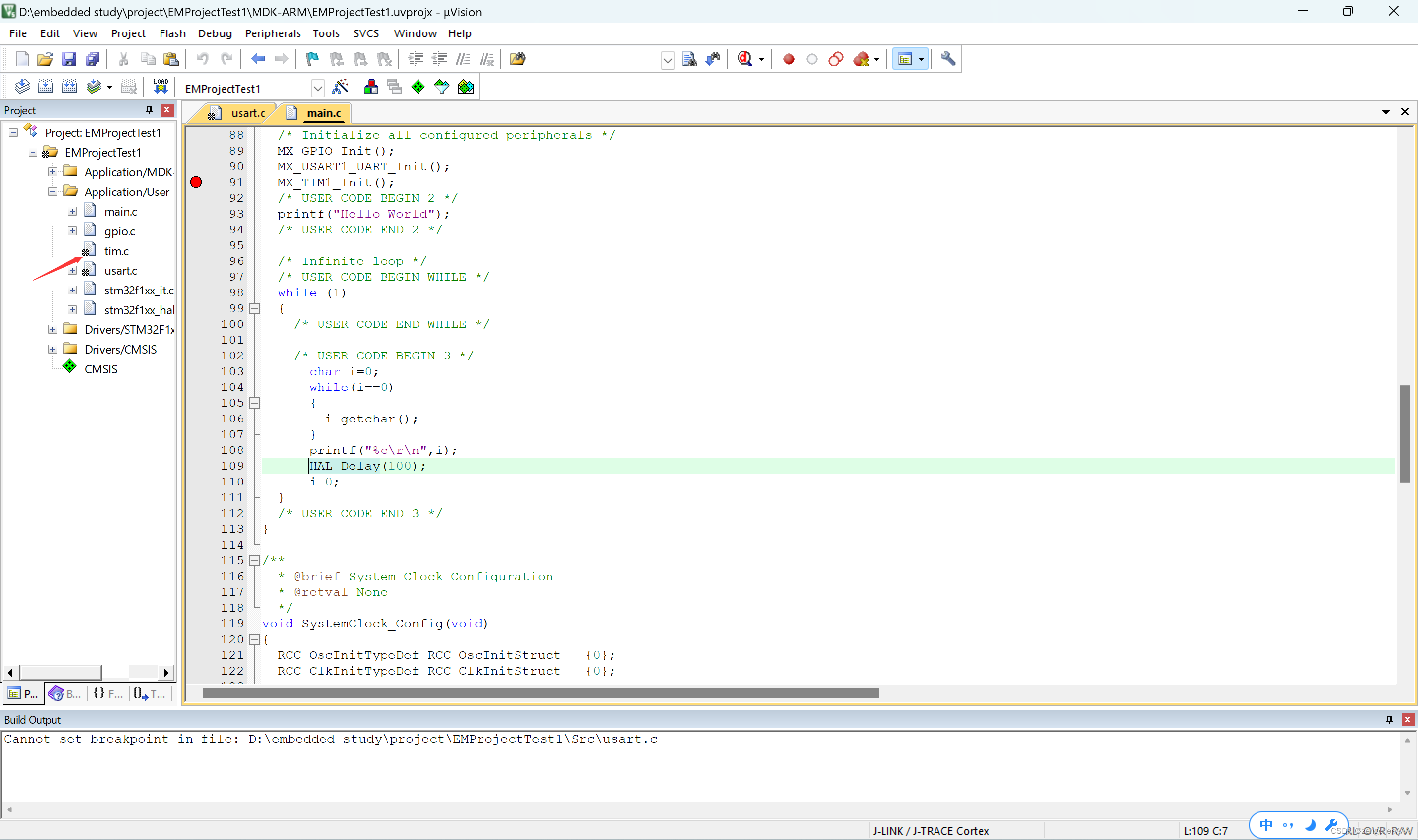The image size is (1418, 840).
Task: Toggle window layout view button
Action: (905, 59)
